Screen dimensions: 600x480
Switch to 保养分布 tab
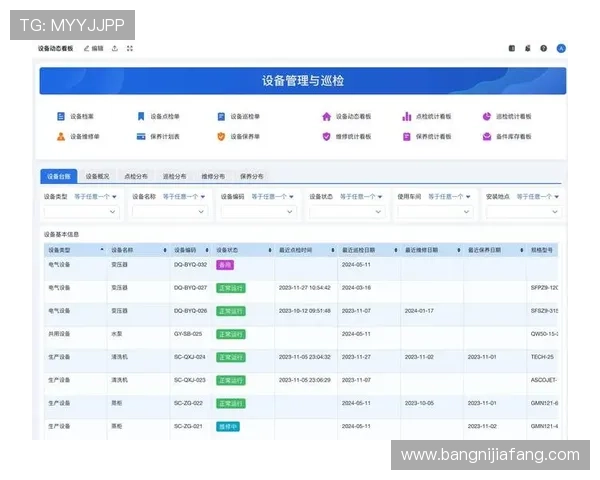[x=252, y=176]
